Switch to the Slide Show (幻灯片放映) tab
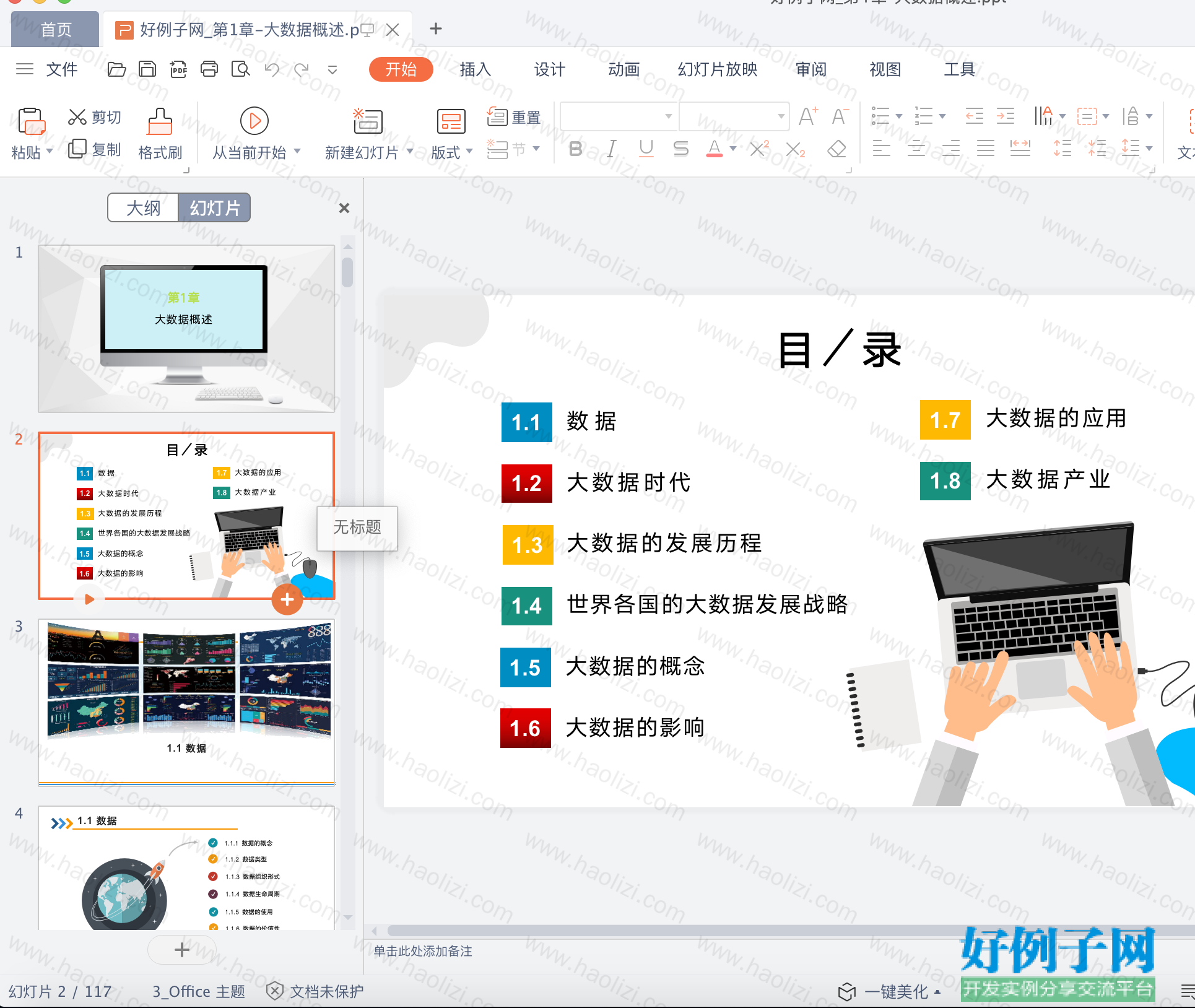1195x1008 pixels. point(718,69)
